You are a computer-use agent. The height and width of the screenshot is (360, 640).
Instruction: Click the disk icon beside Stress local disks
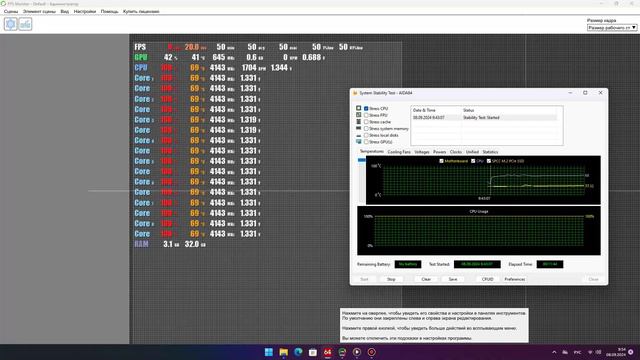coord(358,135)
